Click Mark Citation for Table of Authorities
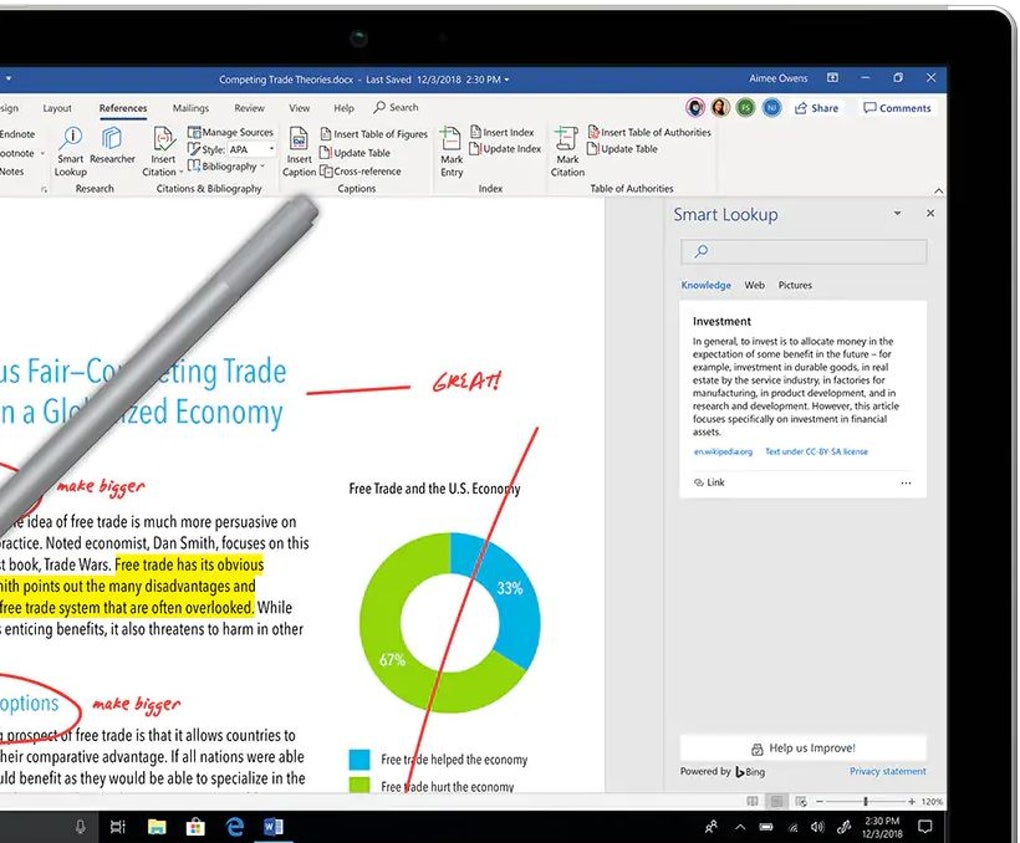Image resolution: width=1020 pixels, height=843 pixels. pyautogui.click(x=566, y=150)
